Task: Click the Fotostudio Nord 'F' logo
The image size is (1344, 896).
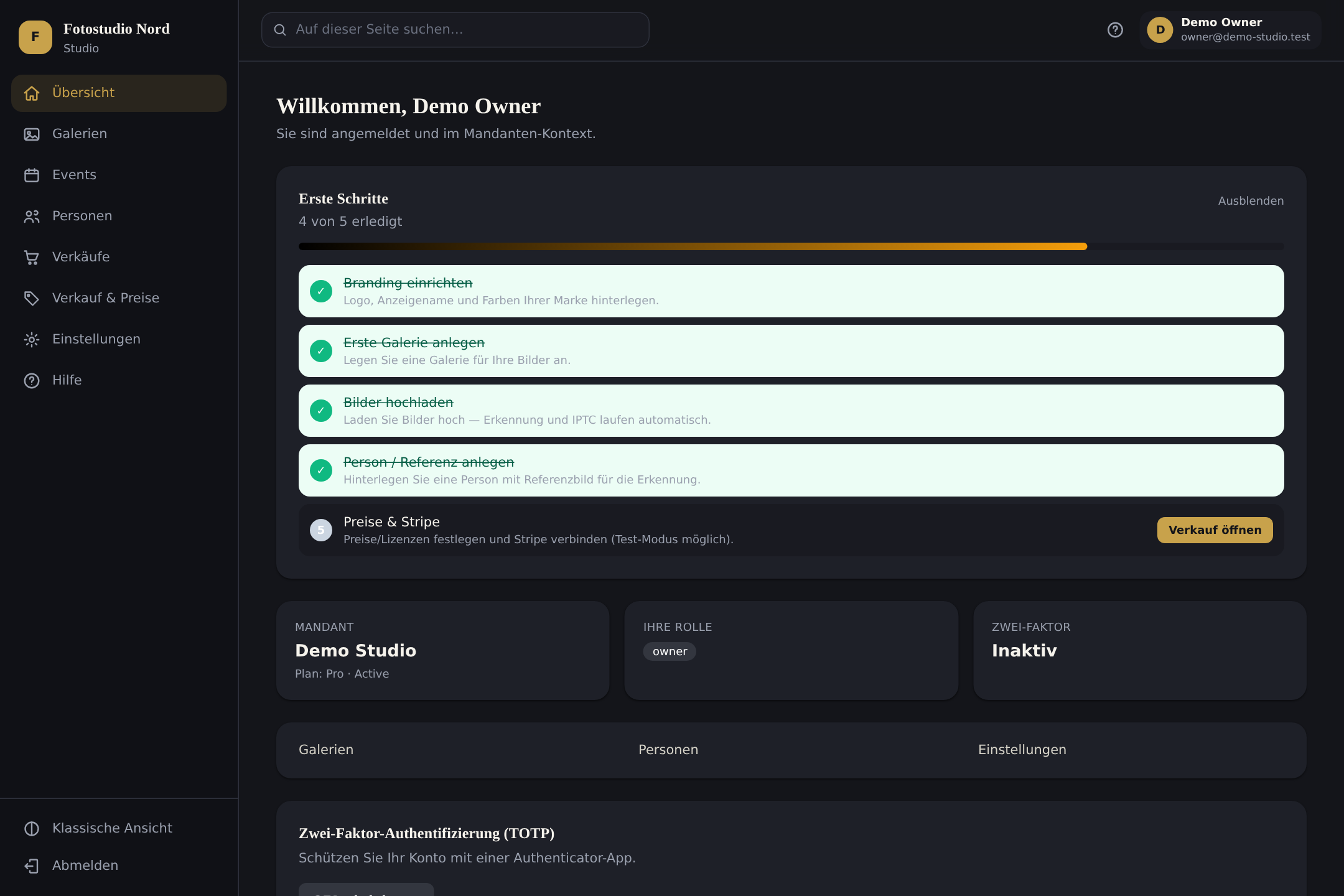Action: click(x=35, y=37)
